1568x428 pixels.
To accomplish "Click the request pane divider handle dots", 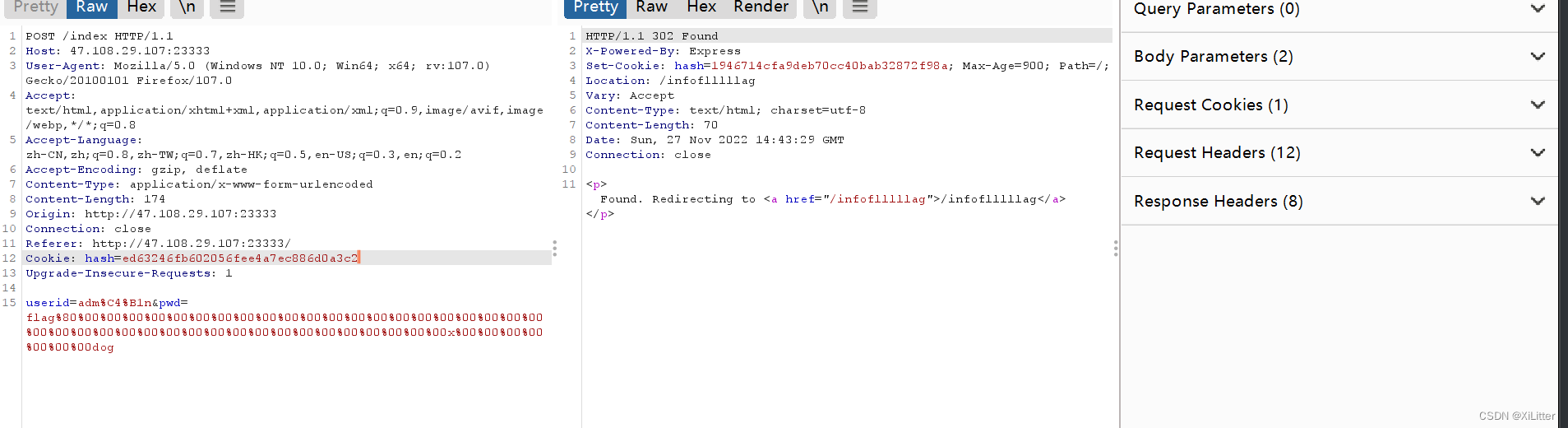I will (x=555, y=248).
